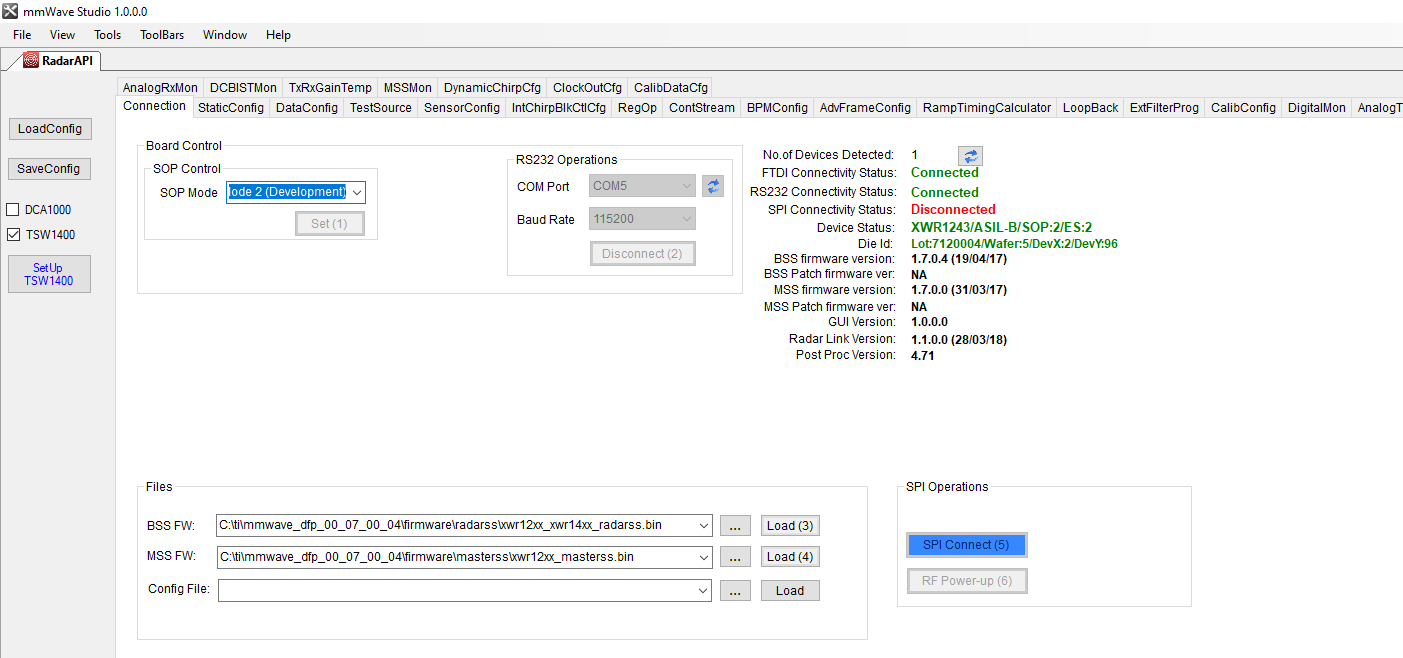Expand the Config File dropdown
Image resolution: width=1403 pixels, height=658 pixels.
704,590
